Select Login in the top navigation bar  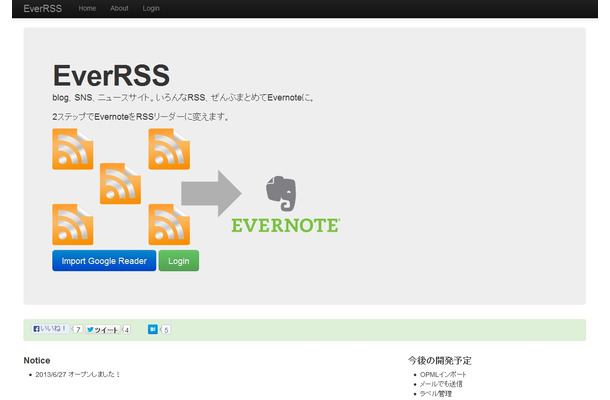click(151, 8)
